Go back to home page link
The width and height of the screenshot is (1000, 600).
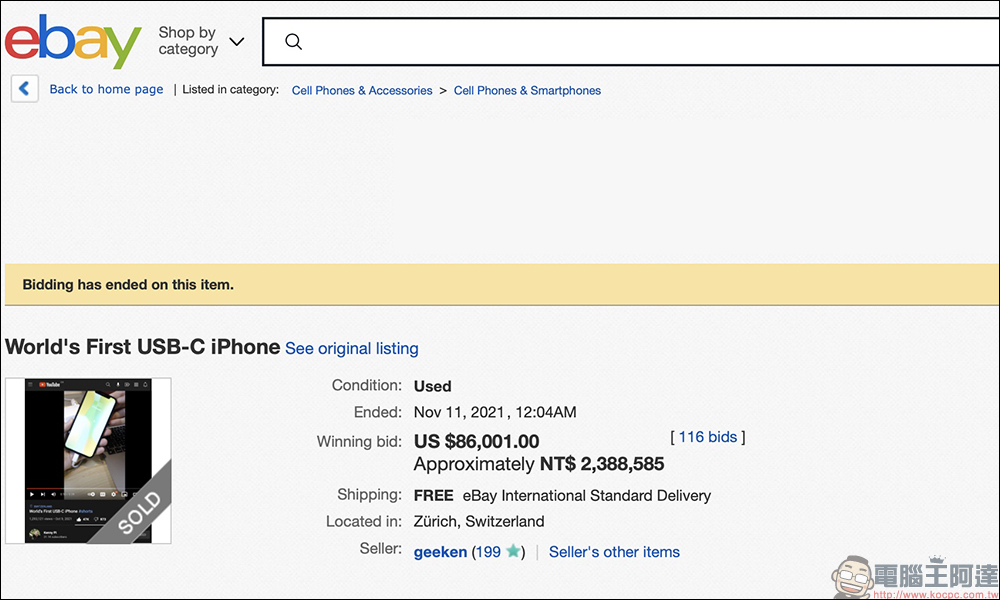click(107, 89)
